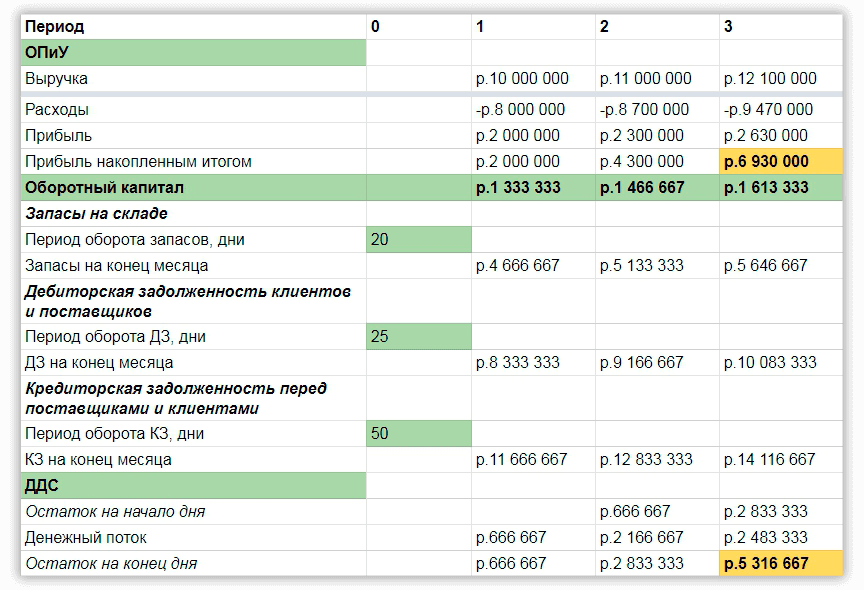
Task: Click the ДЗ turnover days cell containing 25
Action: pyautogui.click(x=418, y=336)
